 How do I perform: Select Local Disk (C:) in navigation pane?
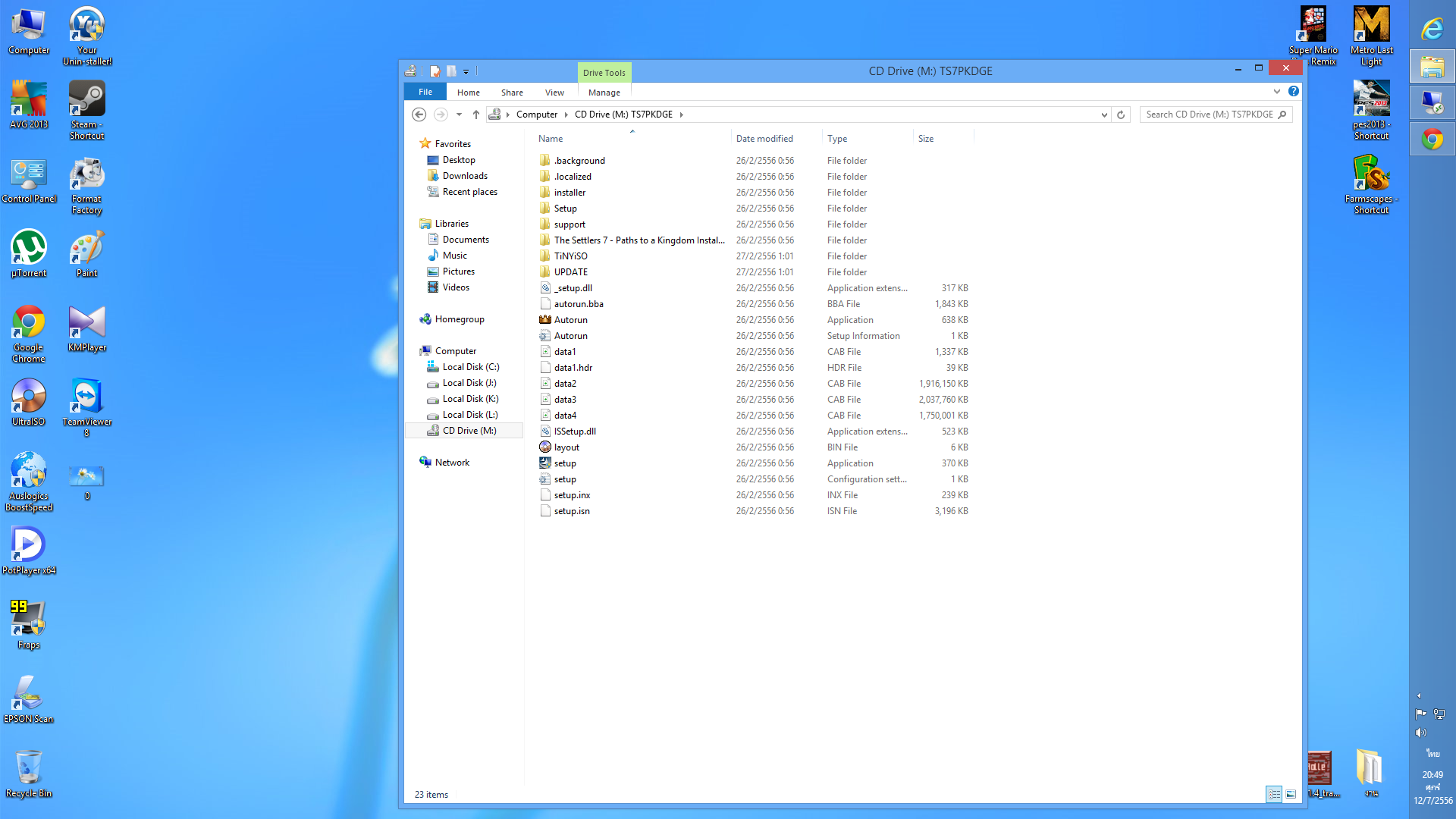coord(470,367)
